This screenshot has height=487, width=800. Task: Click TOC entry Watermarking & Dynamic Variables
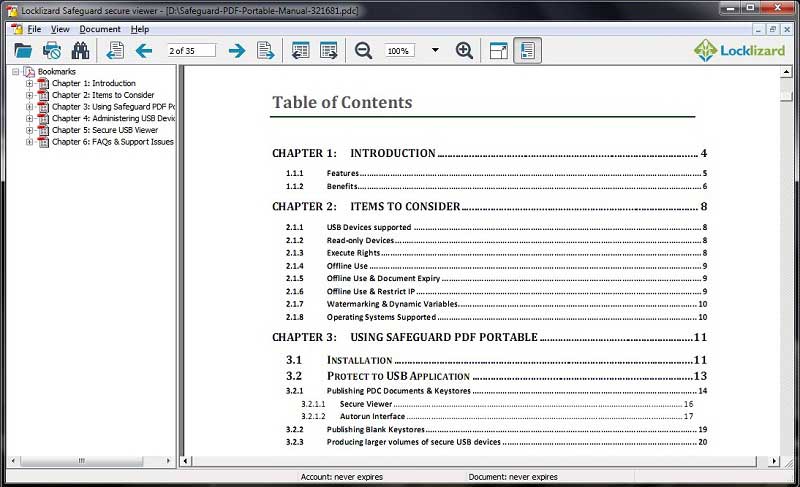point(496,304)
